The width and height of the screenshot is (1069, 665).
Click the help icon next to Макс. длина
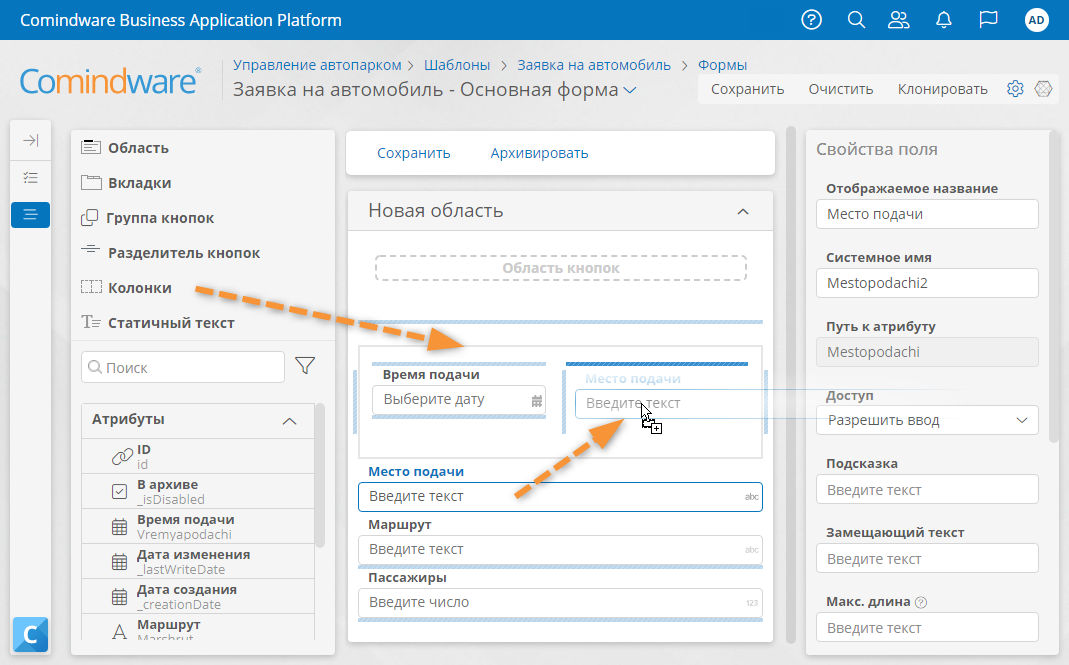coord(921,602)
